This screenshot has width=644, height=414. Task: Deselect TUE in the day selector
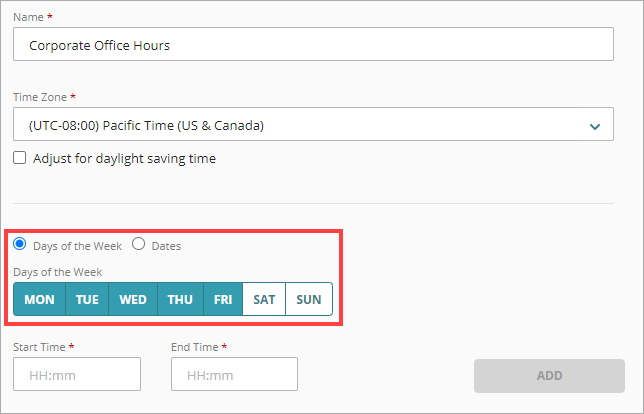(x=87, y=300)
